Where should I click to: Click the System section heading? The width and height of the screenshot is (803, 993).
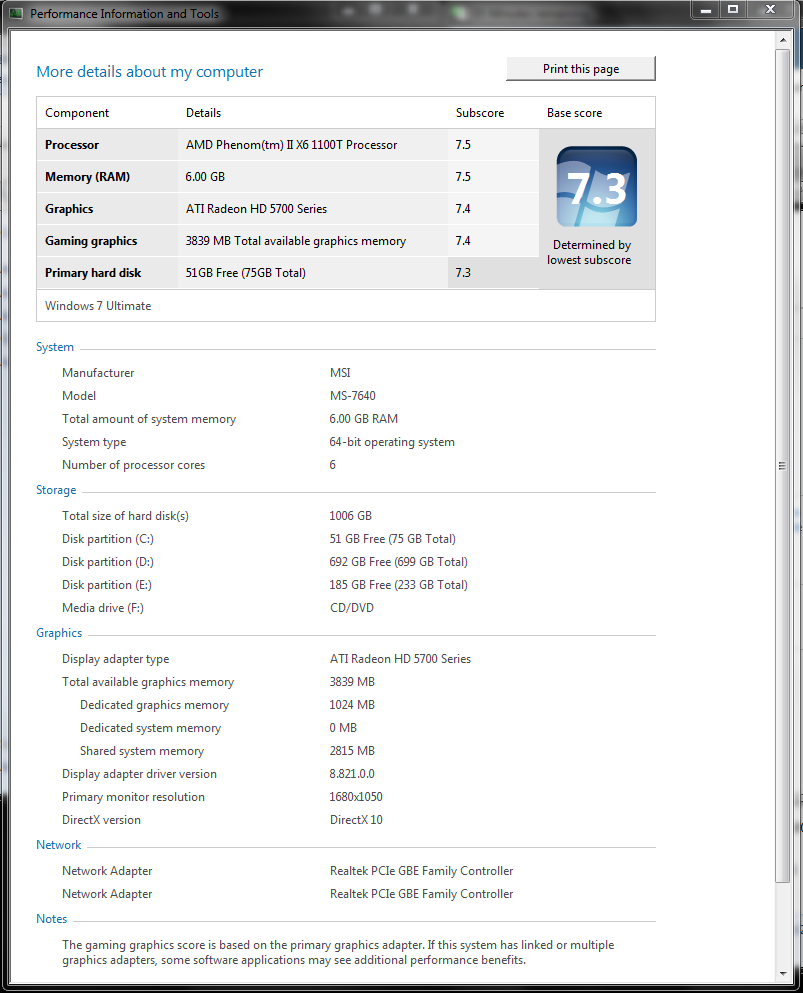click(x=55, y=347)
